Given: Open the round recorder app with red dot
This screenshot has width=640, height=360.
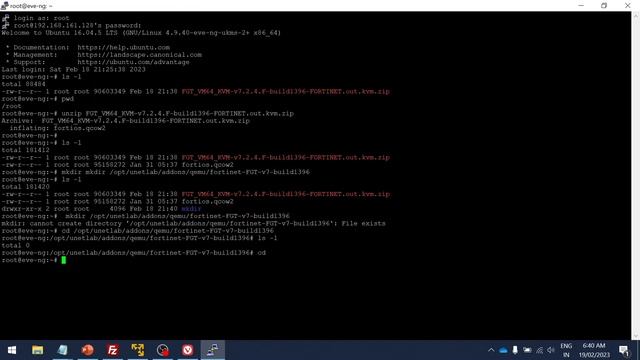Looking at the screenshot, I should (x=162, y=350).
